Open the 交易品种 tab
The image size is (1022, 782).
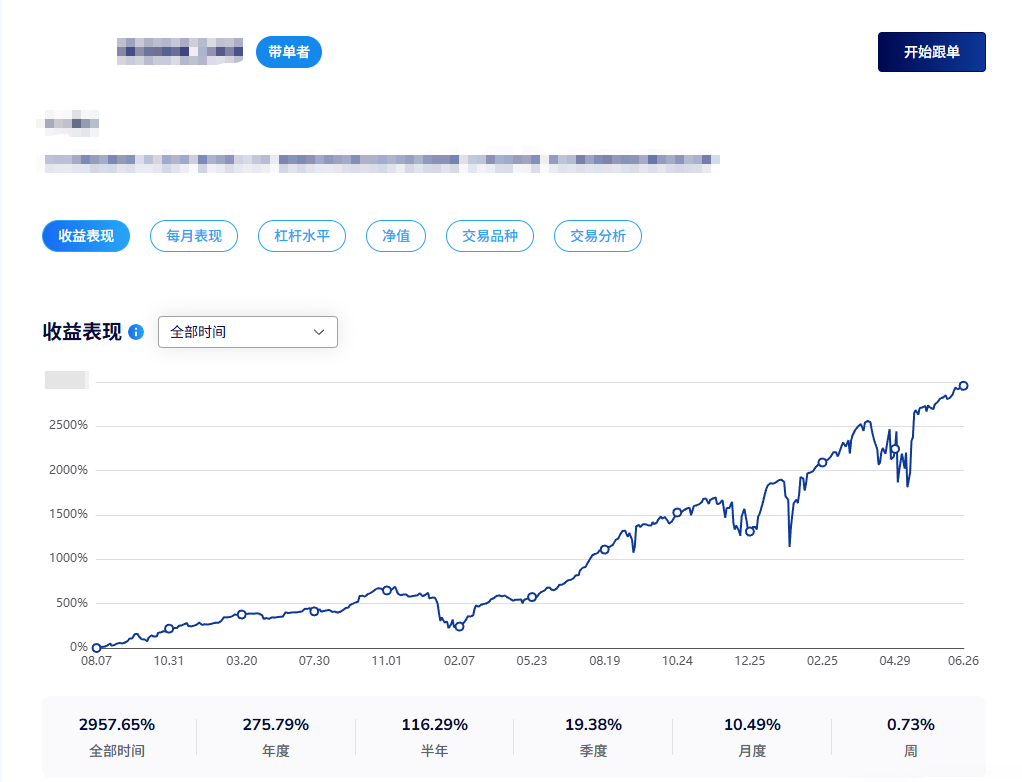(490, 236)
